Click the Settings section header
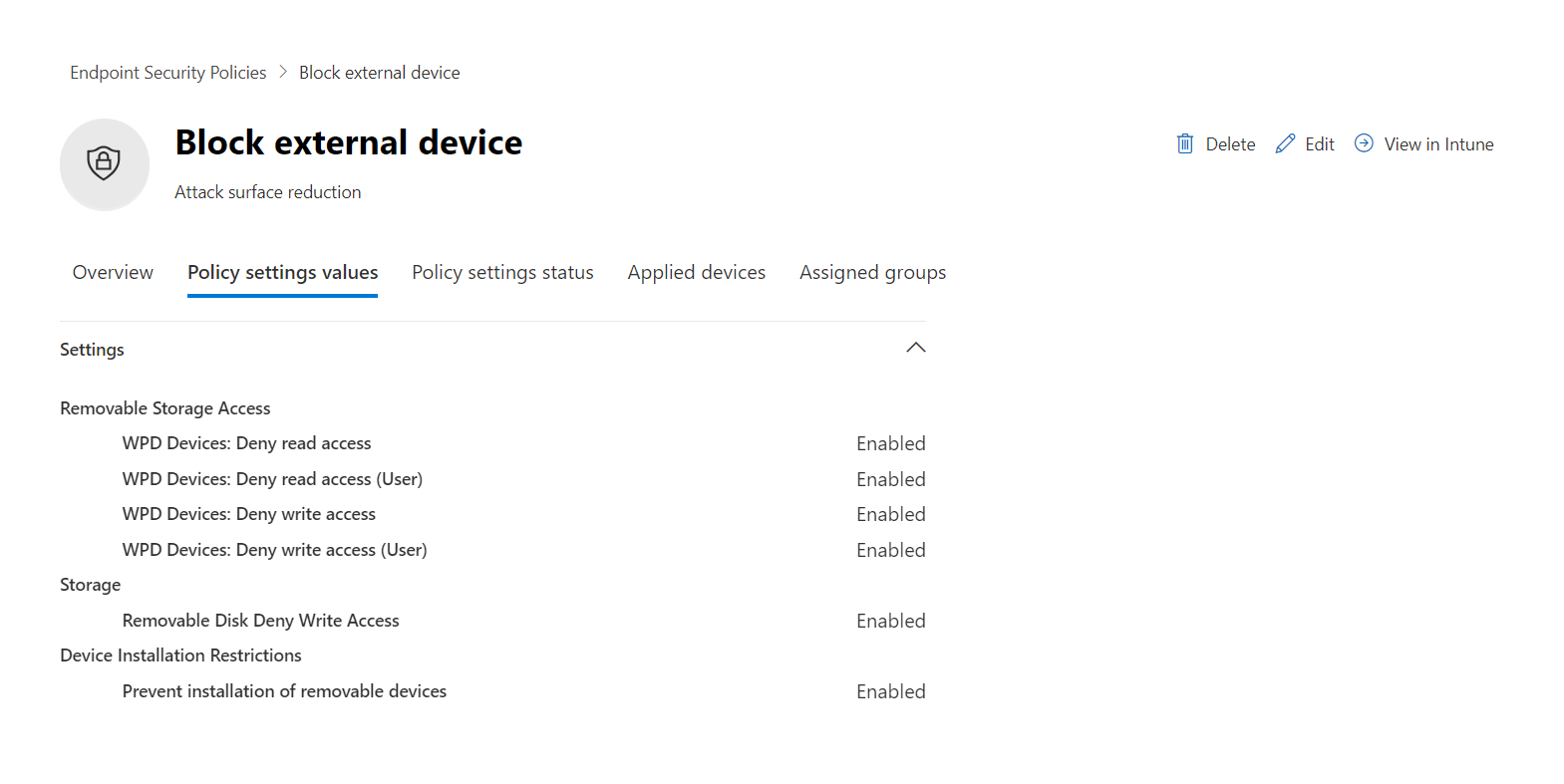 [x=92, y=350]
